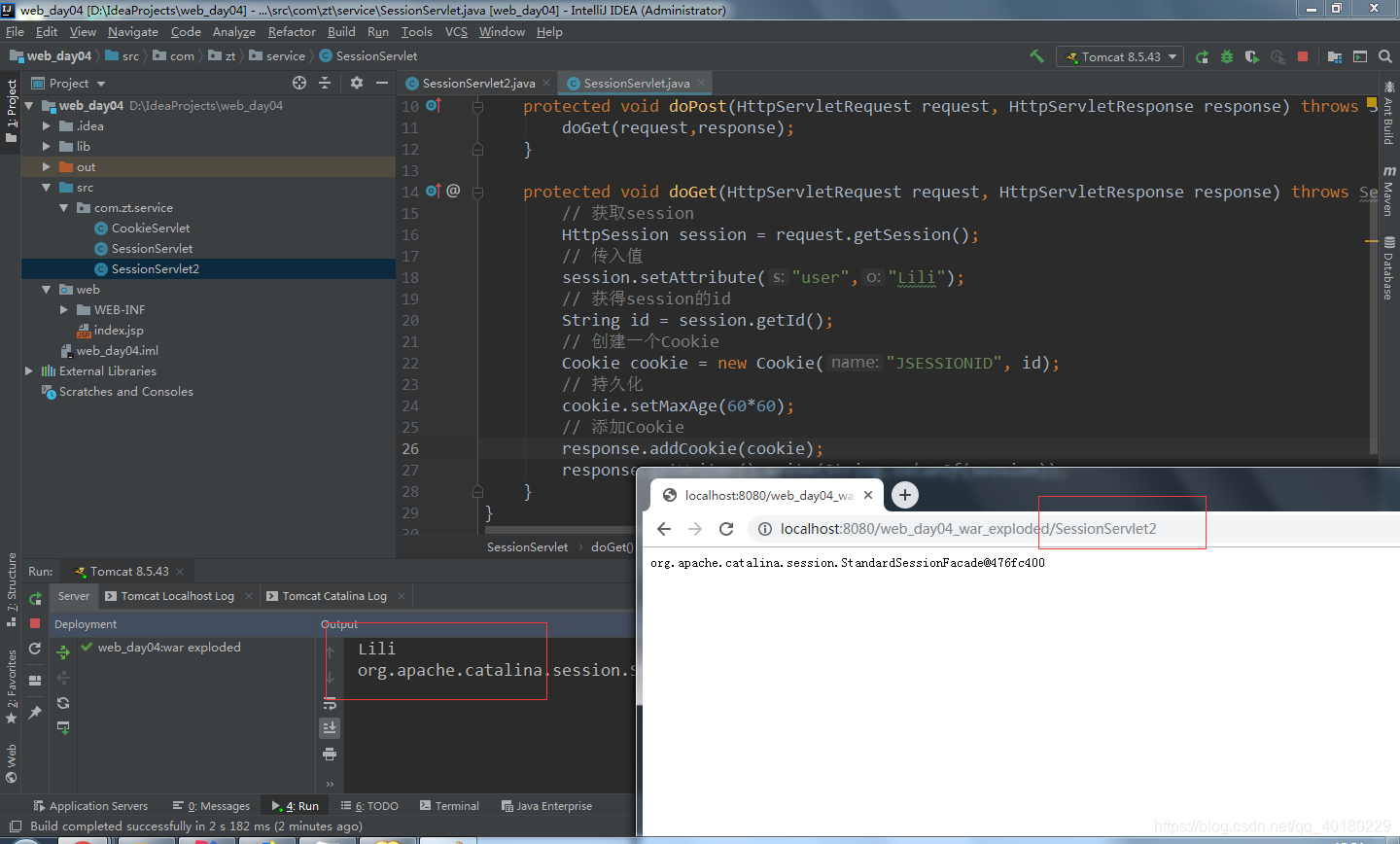
Task: Open the Database side panel
Action: click(1388, 267)
